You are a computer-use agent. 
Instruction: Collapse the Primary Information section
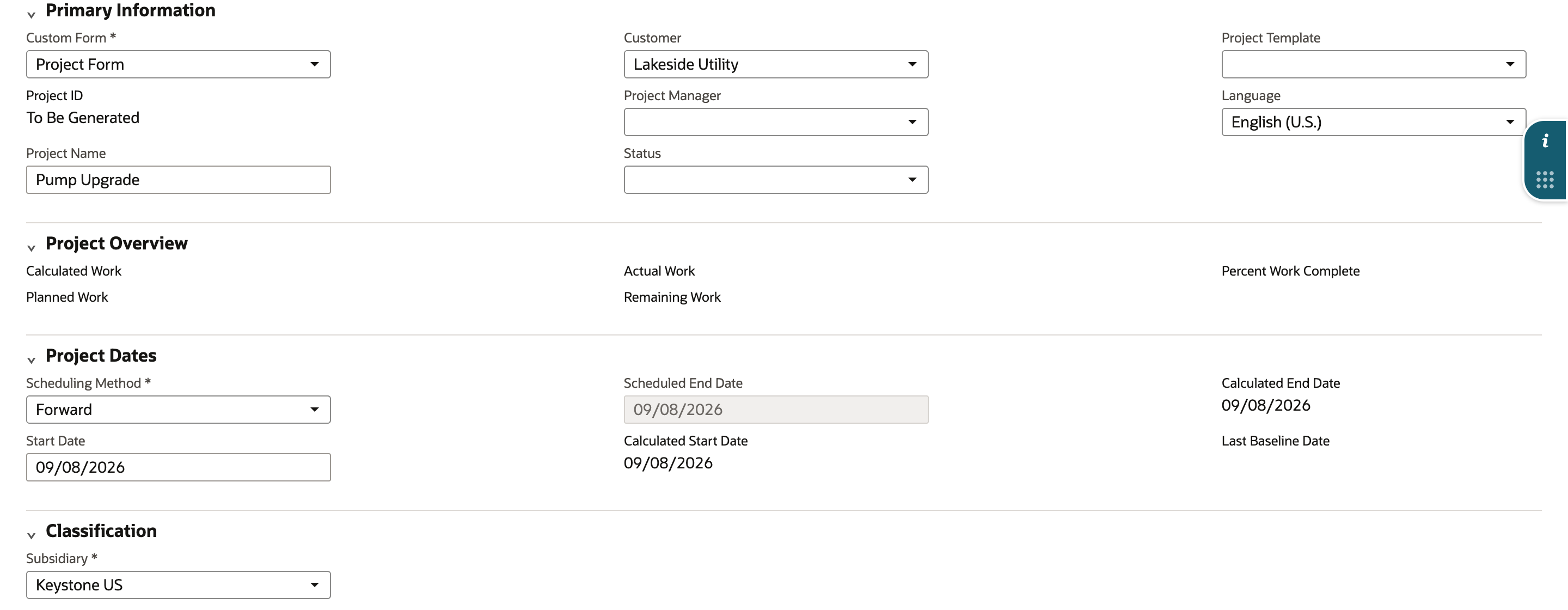(31, 14)
